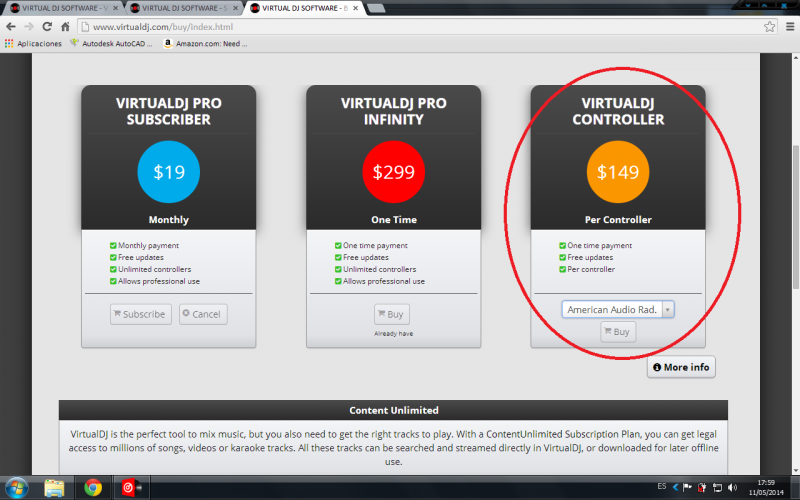Open Windows Explorer from the taskbar
The width and height of the screenshot is (800, 500).
click(x=54, y=488)
